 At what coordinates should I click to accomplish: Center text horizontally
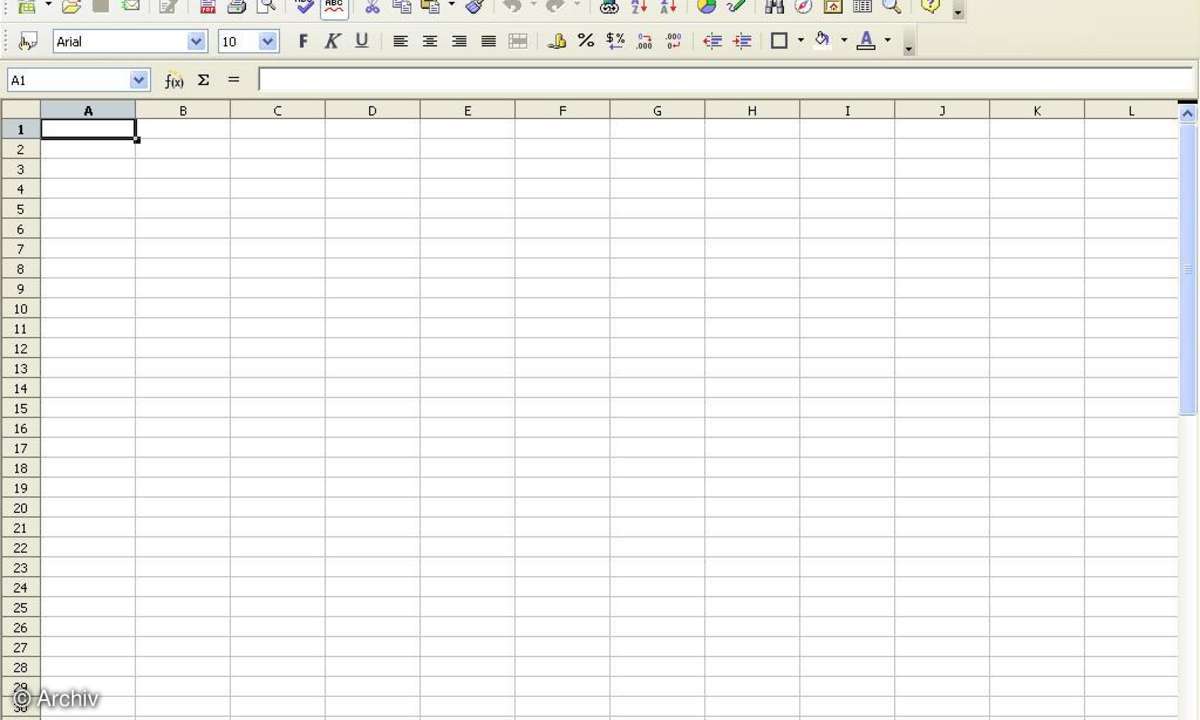point(430,41)
